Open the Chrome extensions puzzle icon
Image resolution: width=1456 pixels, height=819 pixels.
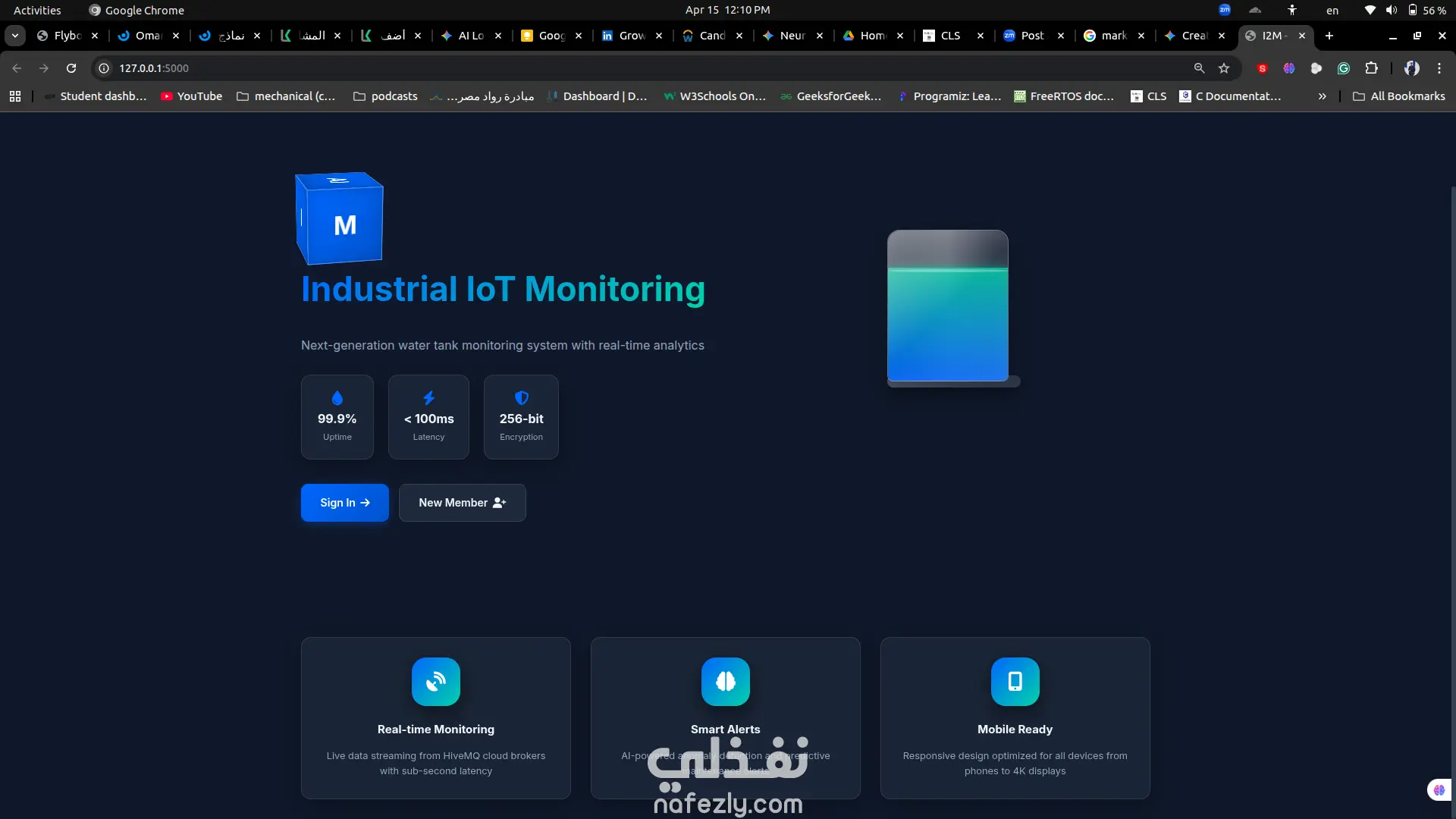(1371, 68)
